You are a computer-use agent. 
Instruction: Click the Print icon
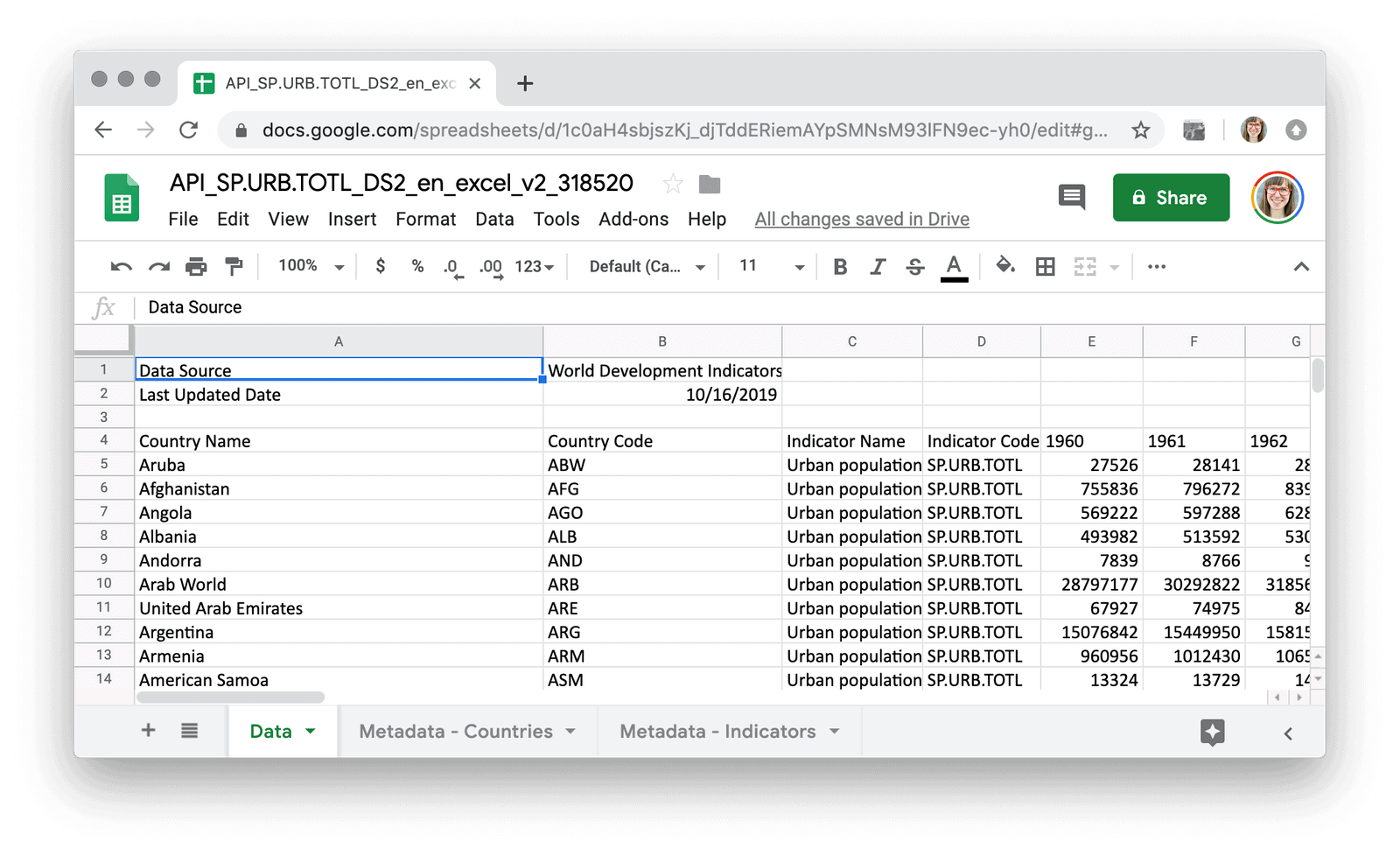(196, 267)
